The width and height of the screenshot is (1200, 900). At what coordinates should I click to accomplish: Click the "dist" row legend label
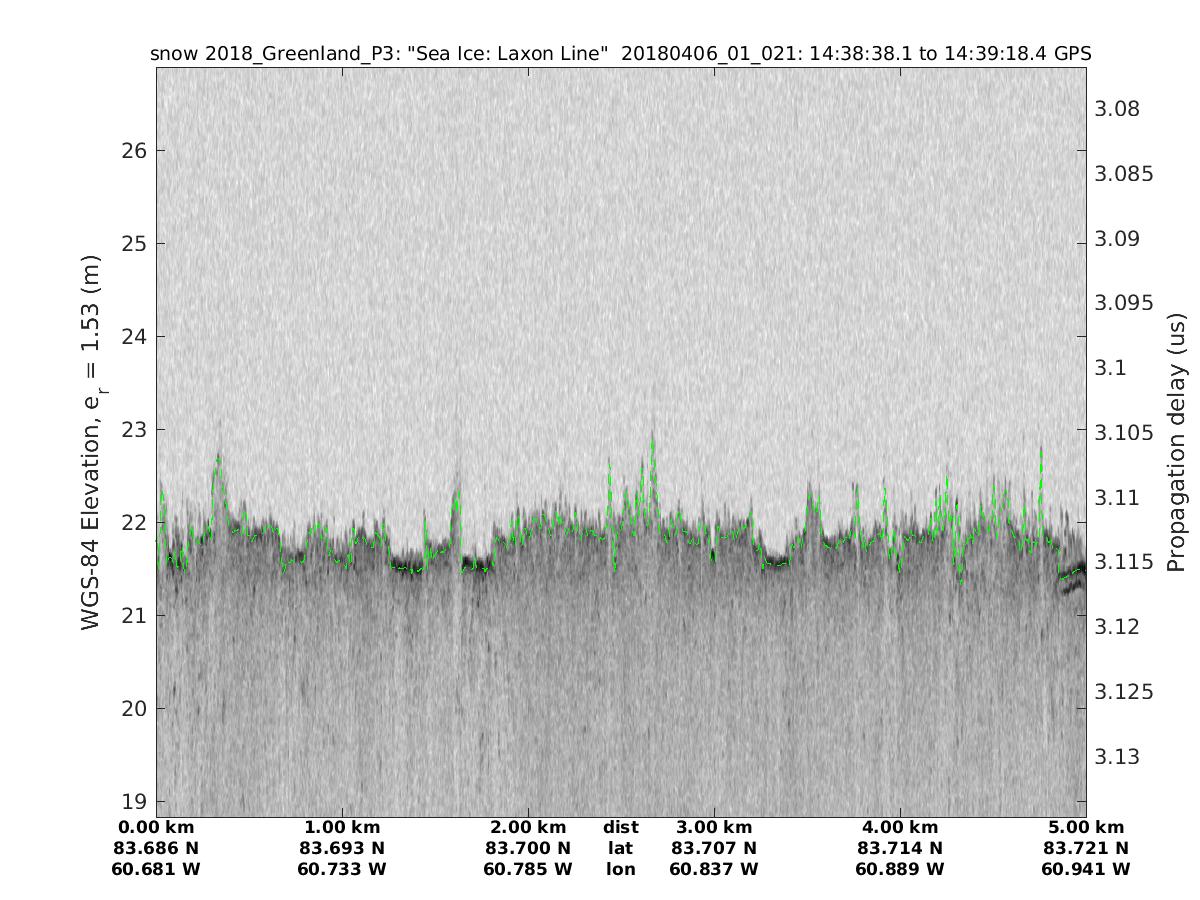pos(621,827)
